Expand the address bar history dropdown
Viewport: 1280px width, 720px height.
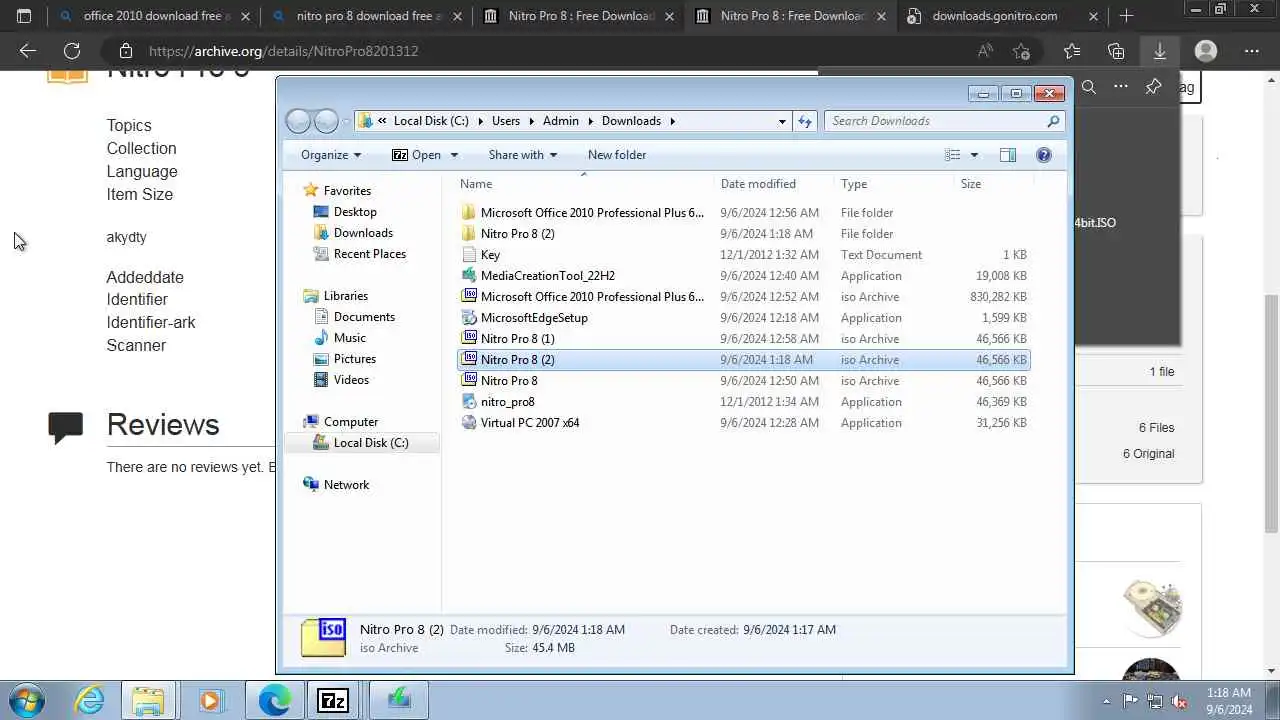tap(782, 121)
